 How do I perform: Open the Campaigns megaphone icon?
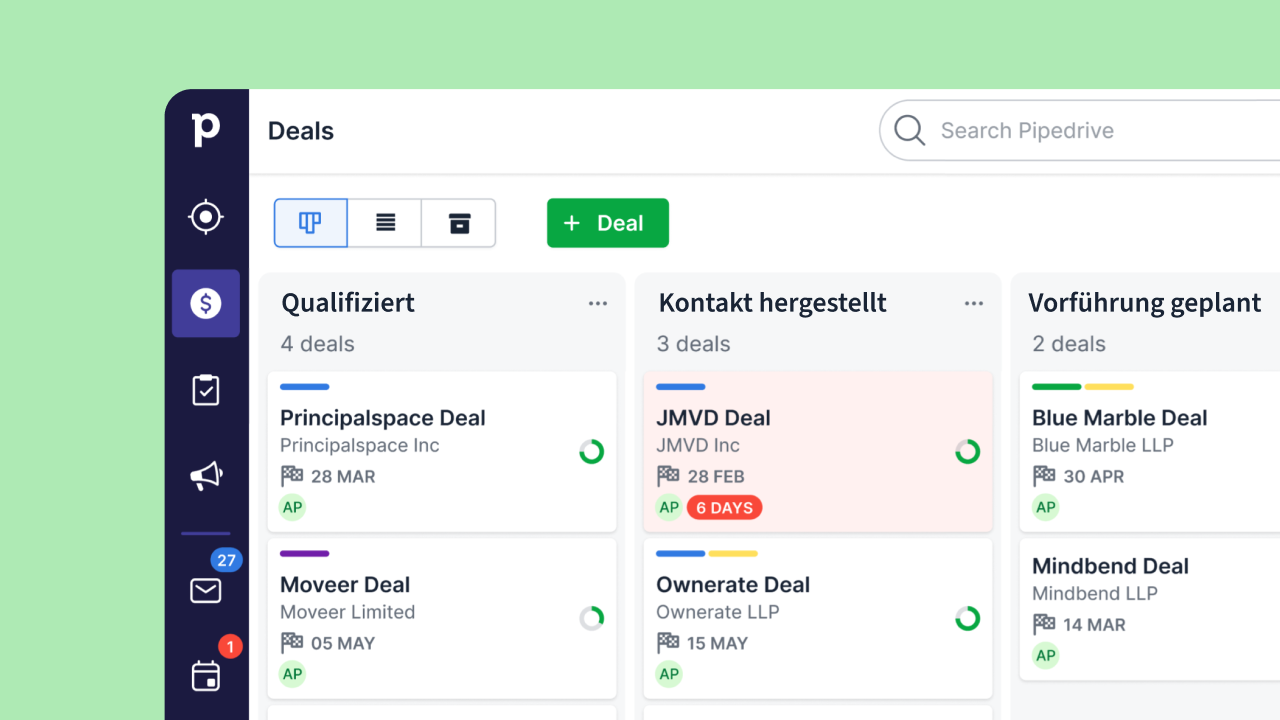(206, 476)
